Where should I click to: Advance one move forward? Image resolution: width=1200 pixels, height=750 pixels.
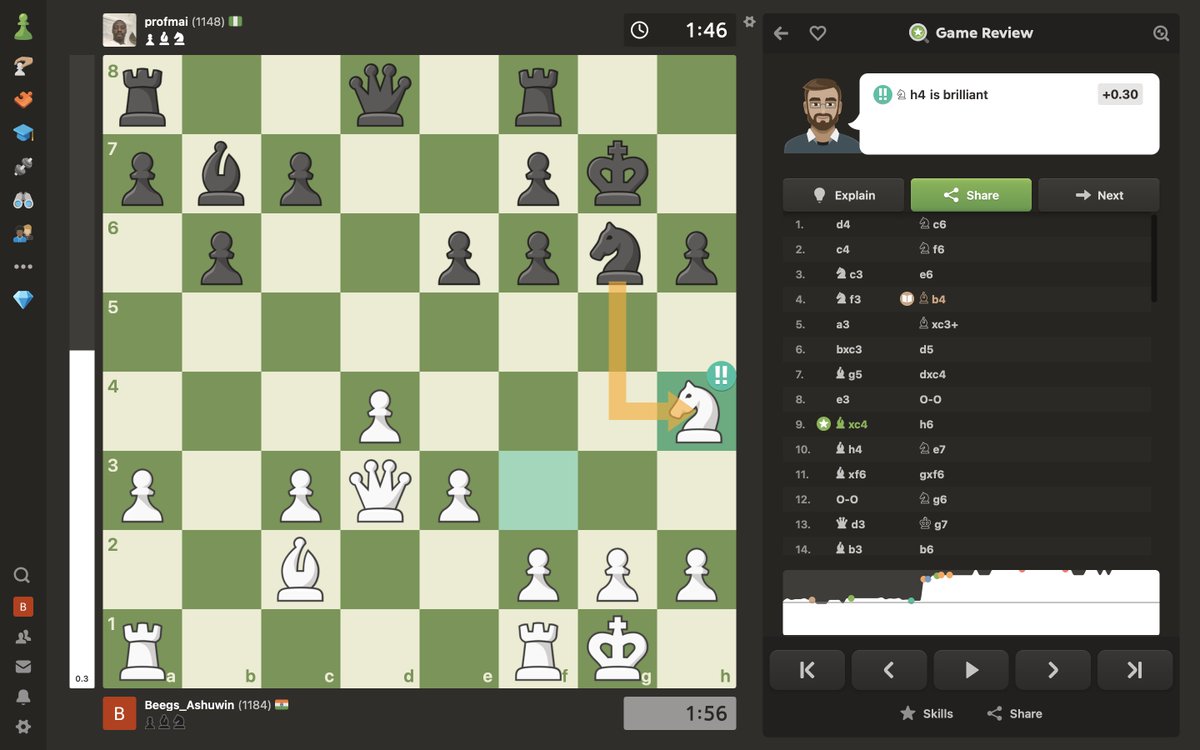tap(1053, 670)
